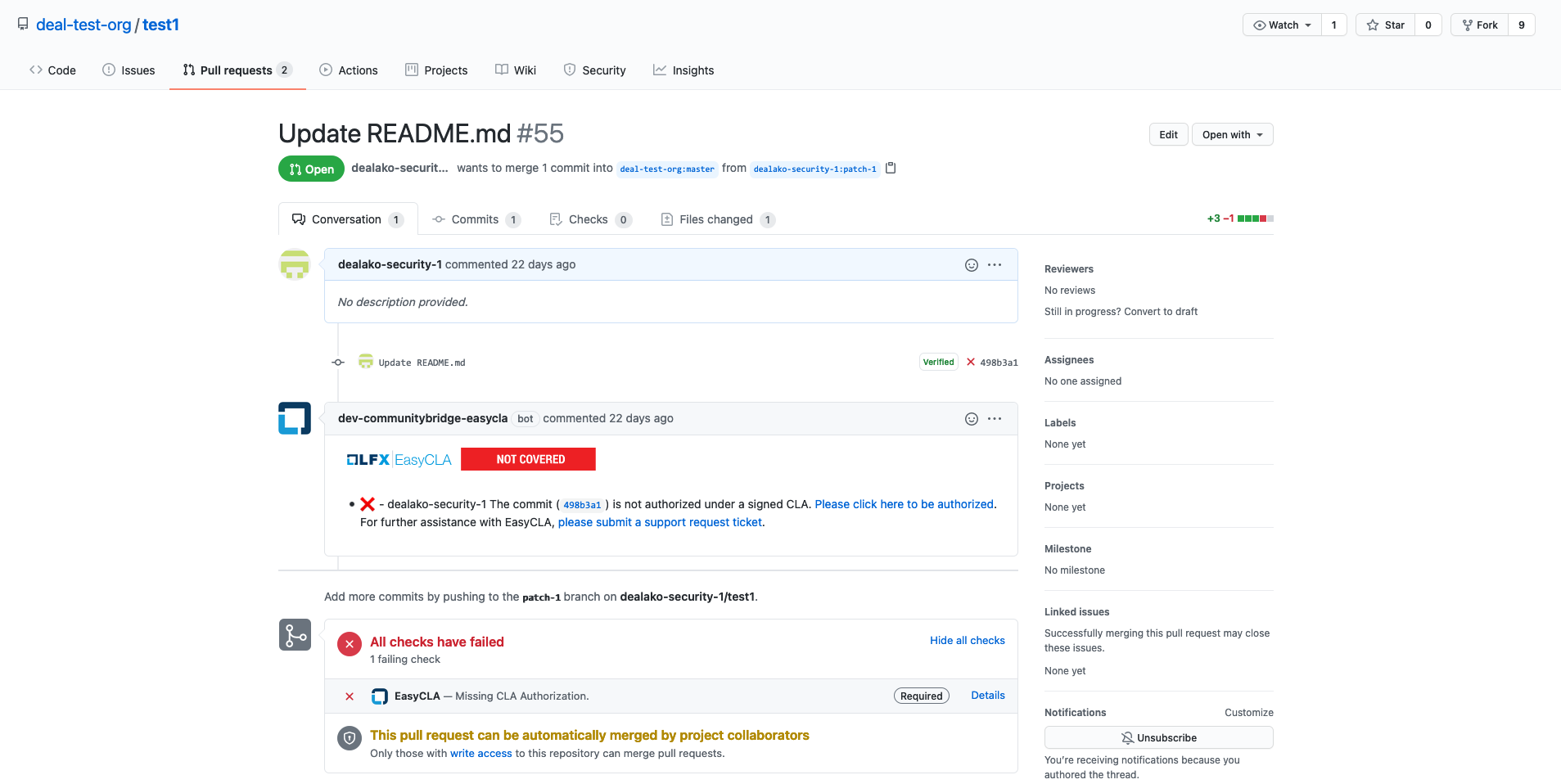The image size is (1561, 784).
Task: Customize notification settings
Action: pyautogui.click(x=1248, y=712)
